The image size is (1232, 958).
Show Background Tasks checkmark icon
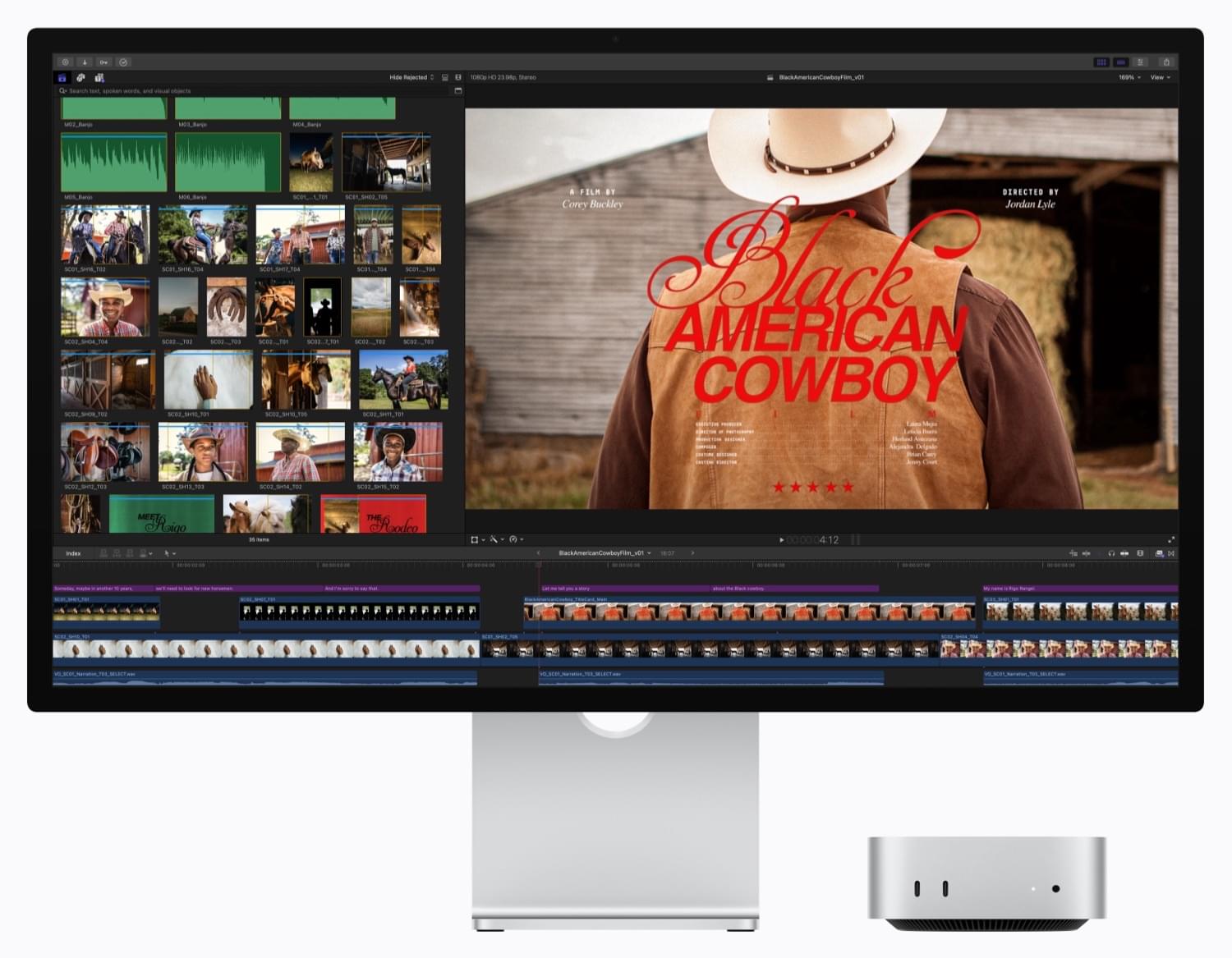tap(123, 62)
